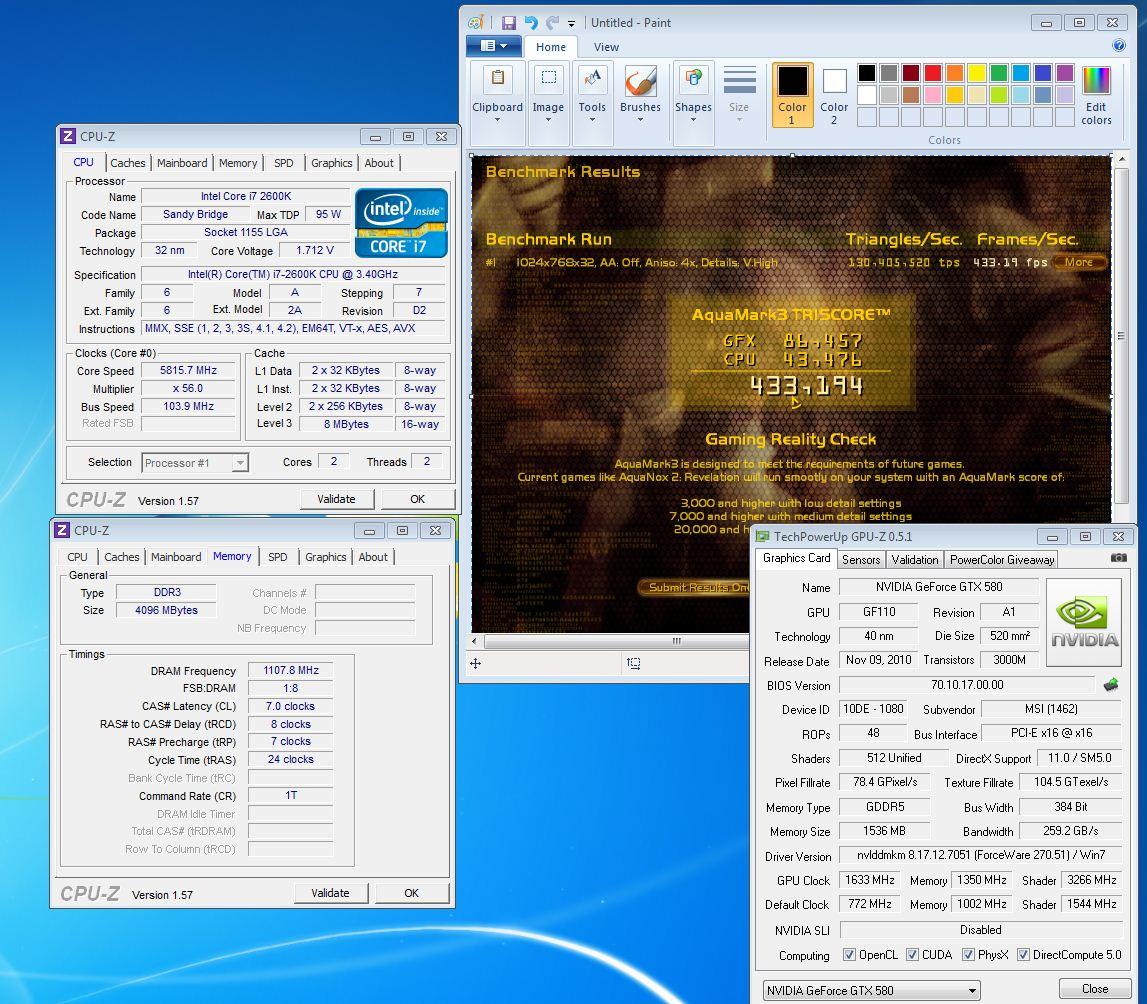Viewport: 1147px width, 1004px height.
Task: Click the GPU-Z window title icon
Action: (763, 537)
